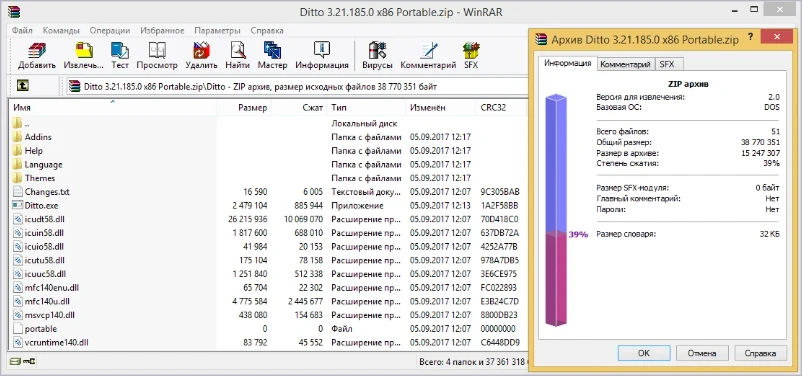Click the Themes folder icon
The image size is (802, 376).
coord(17,178)
